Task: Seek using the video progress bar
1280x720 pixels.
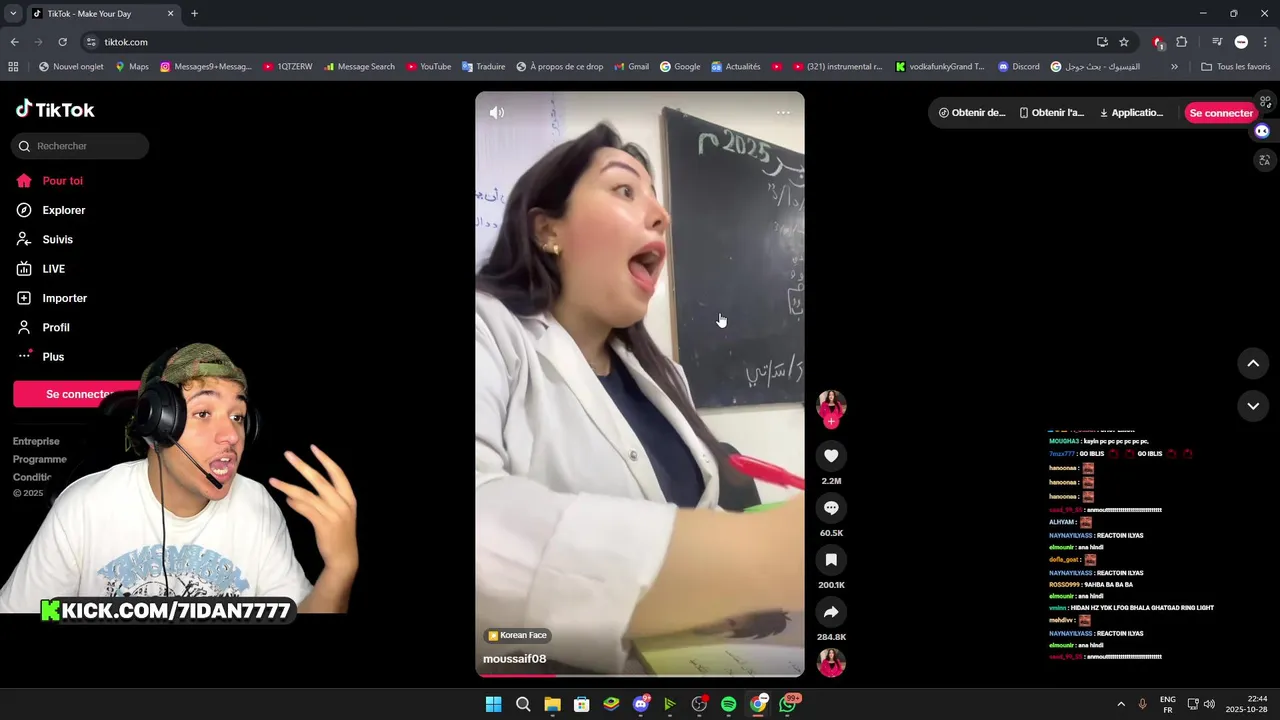Action: 640,675
